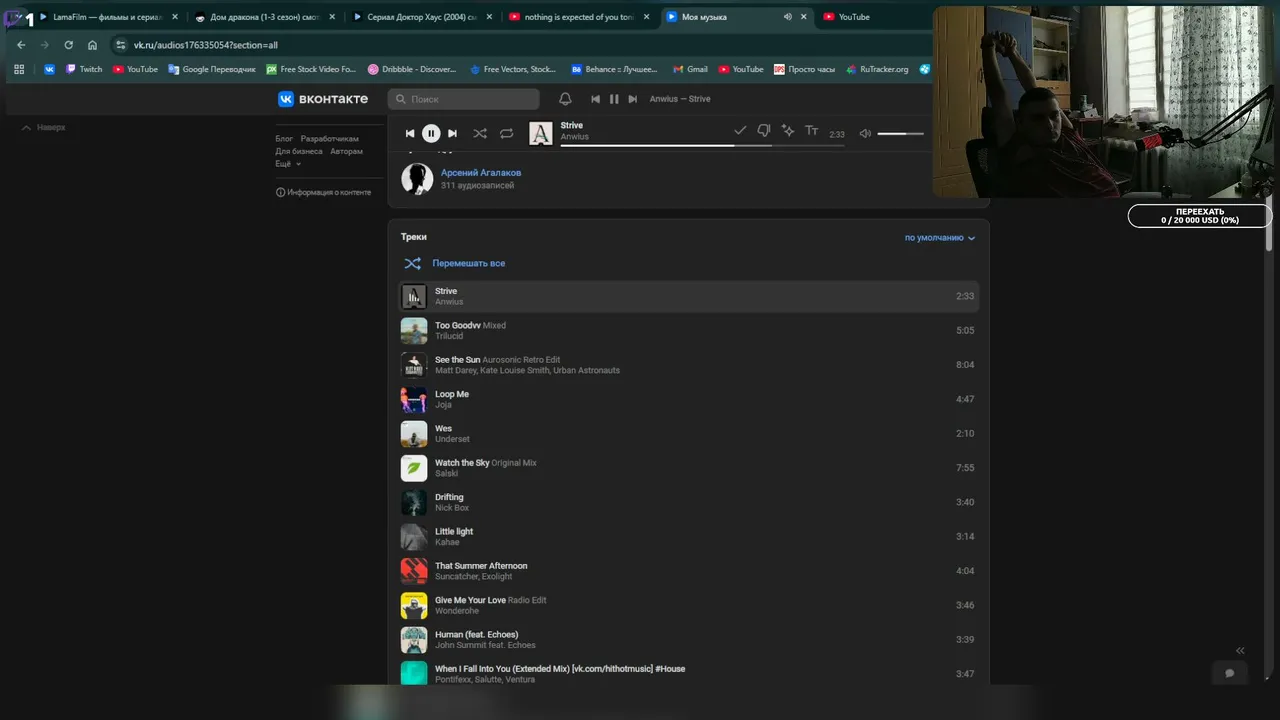Image resolution: width=1280 pixels, height=720 pixels.
Task: Click the address bar URL
Action: [x=206, y=45]
